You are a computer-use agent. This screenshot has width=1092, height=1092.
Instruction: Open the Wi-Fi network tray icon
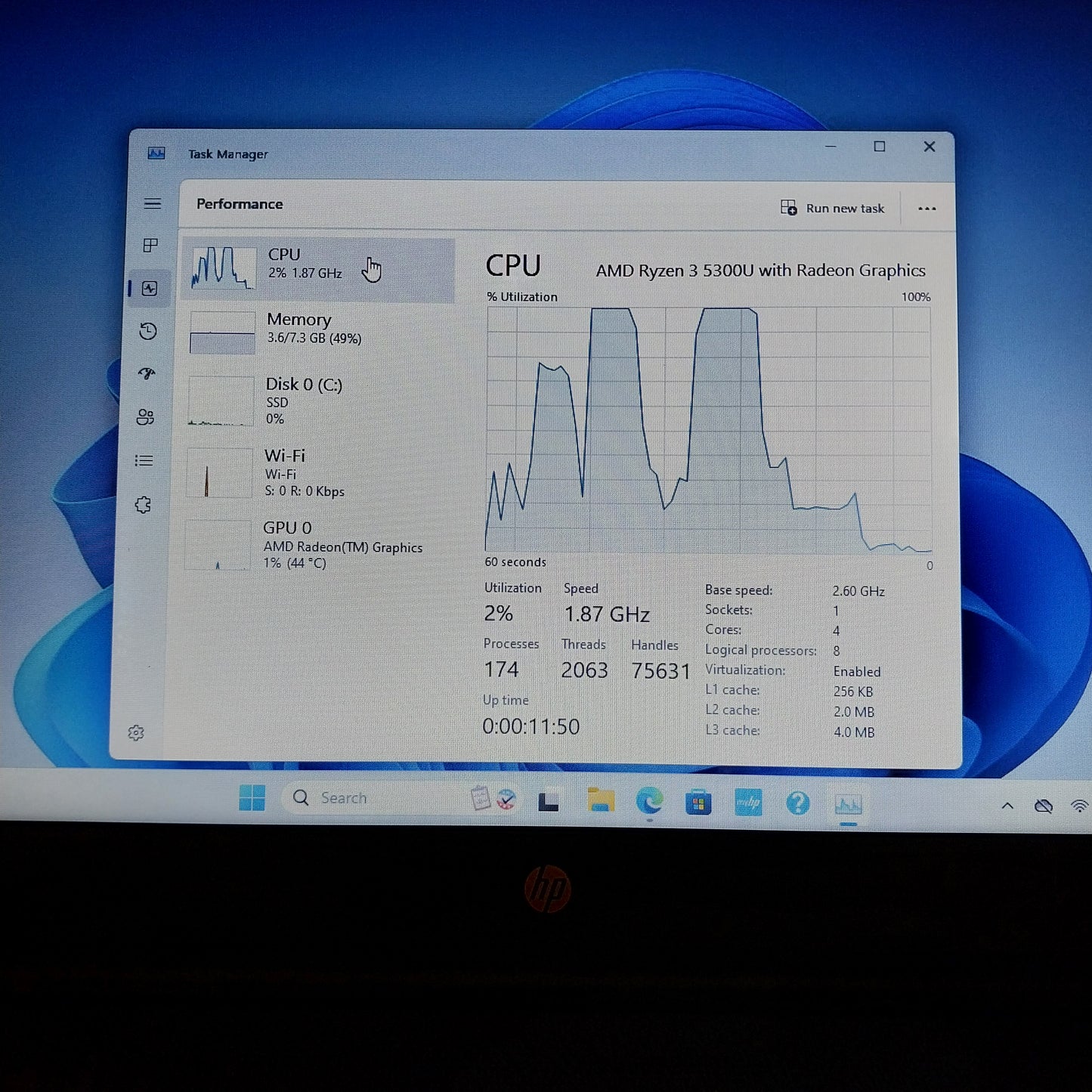[x=1080, y=806]
